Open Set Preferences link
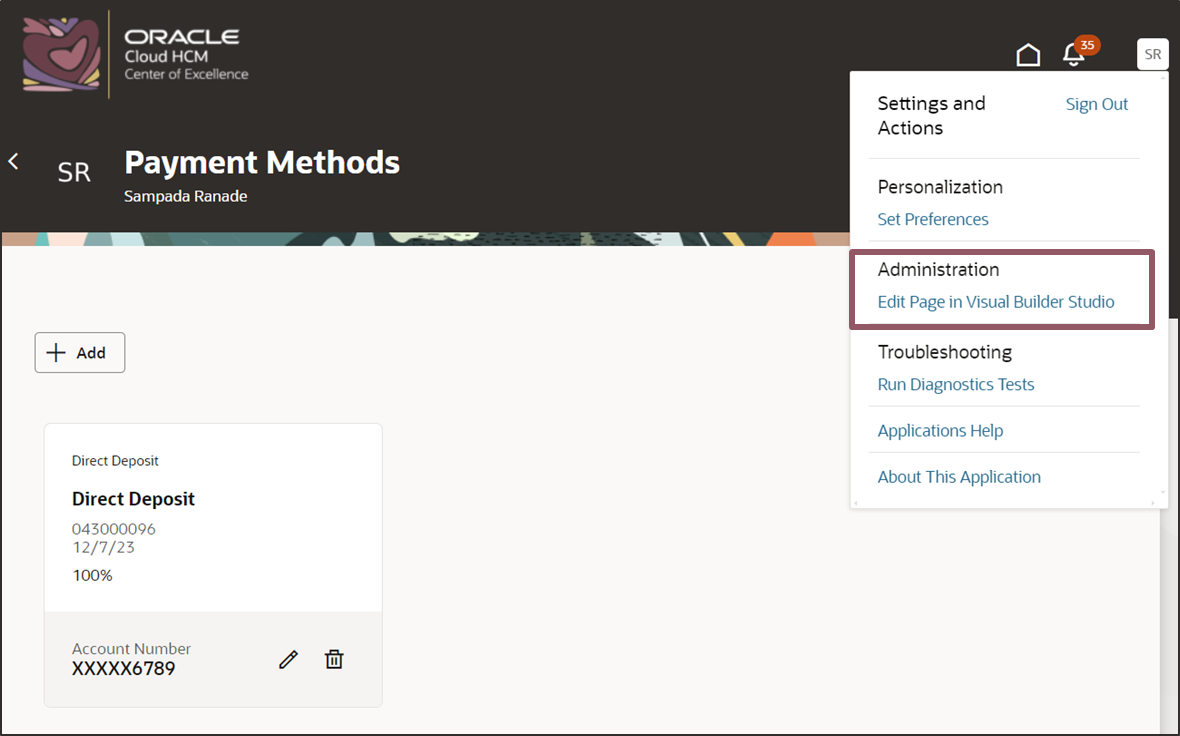The image size is (1180, 736). 933,219
